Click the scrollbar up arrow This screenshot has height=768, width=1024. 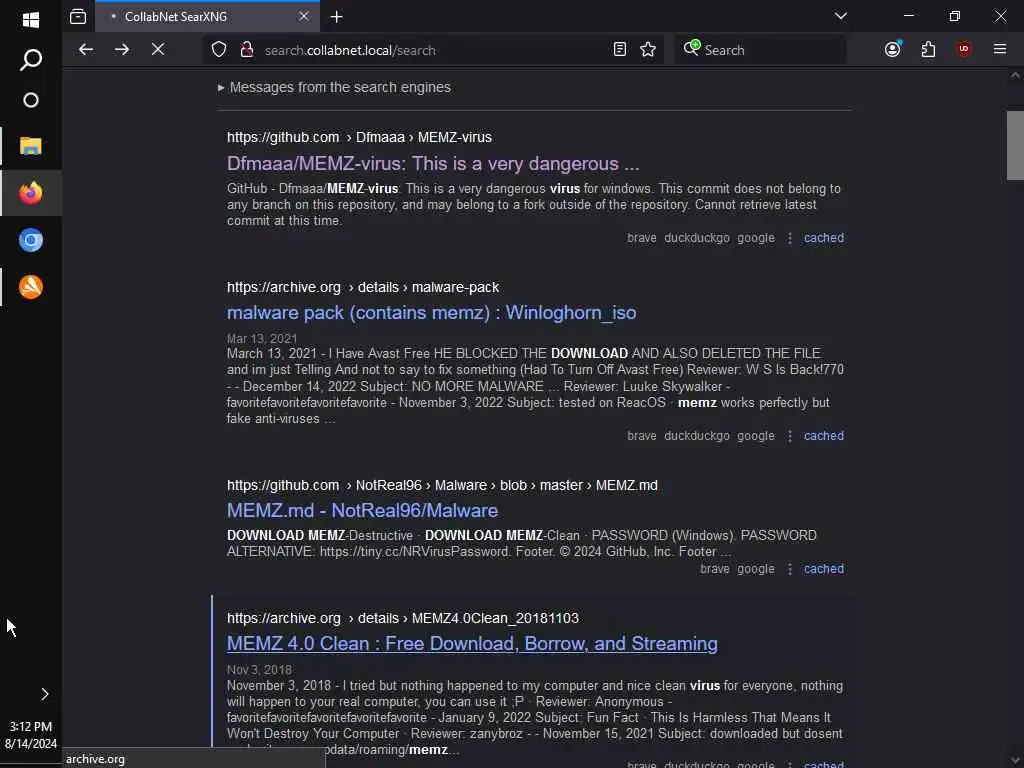point(1015,75)
